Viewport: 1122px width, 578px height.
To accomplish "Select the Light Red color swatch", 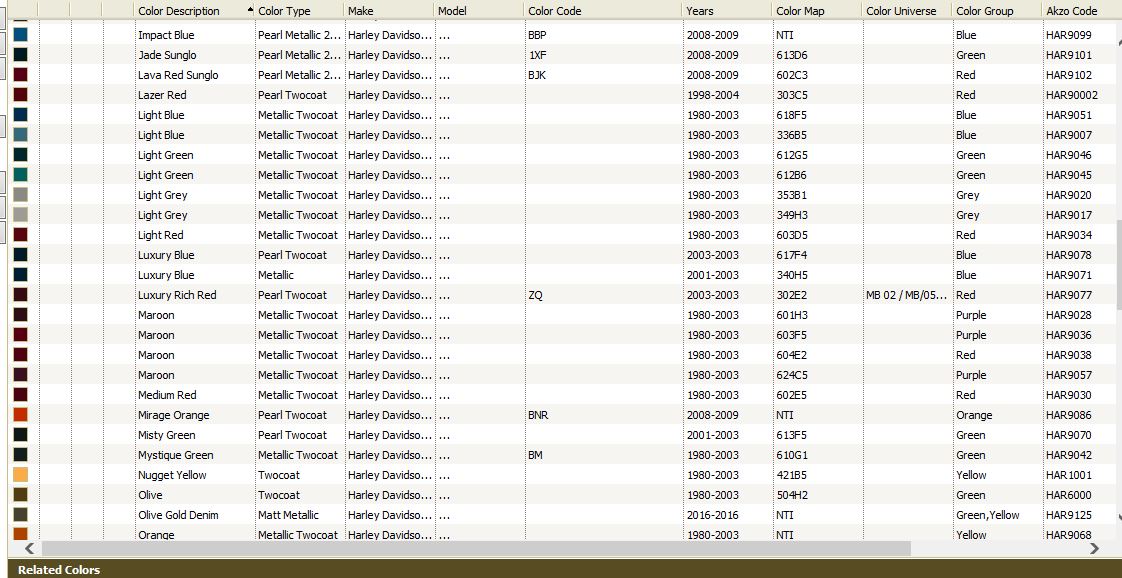I will tap(20, 235).
